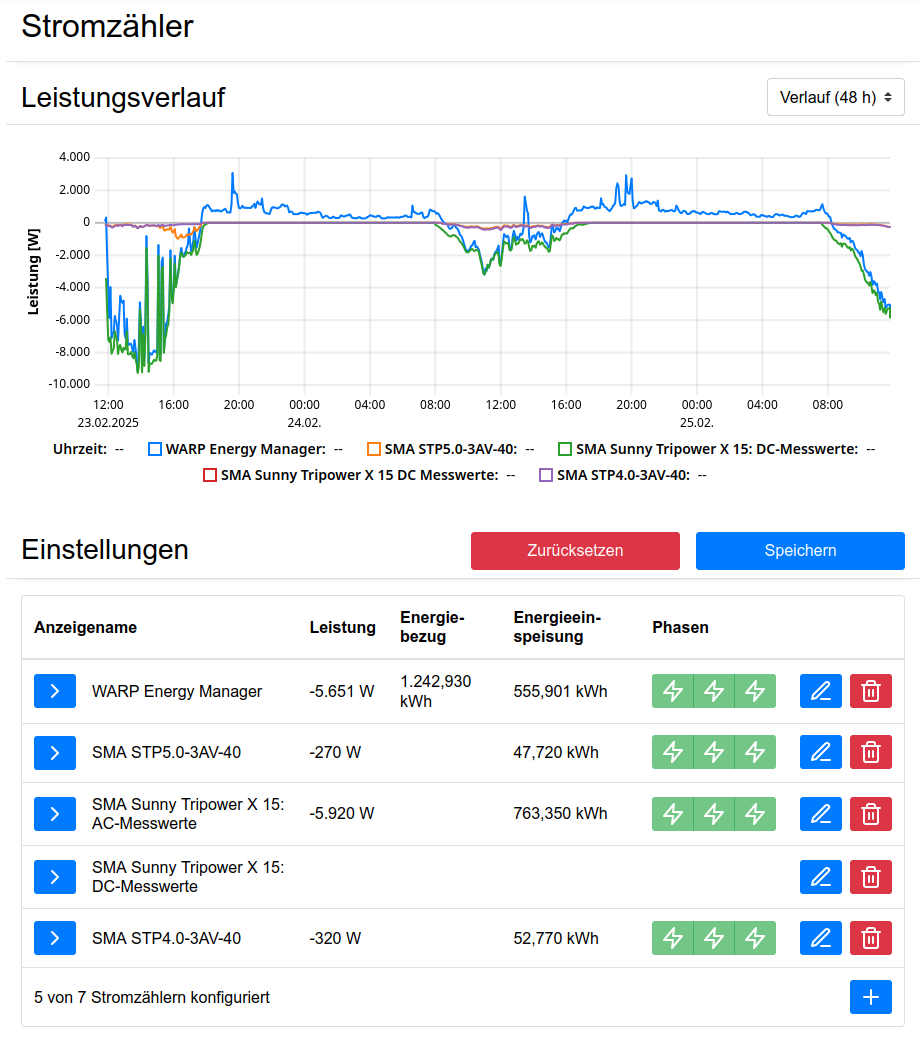Click the first phase indicator of WARP Energy Manager
922x1052 pixels.
click(672, 691)
